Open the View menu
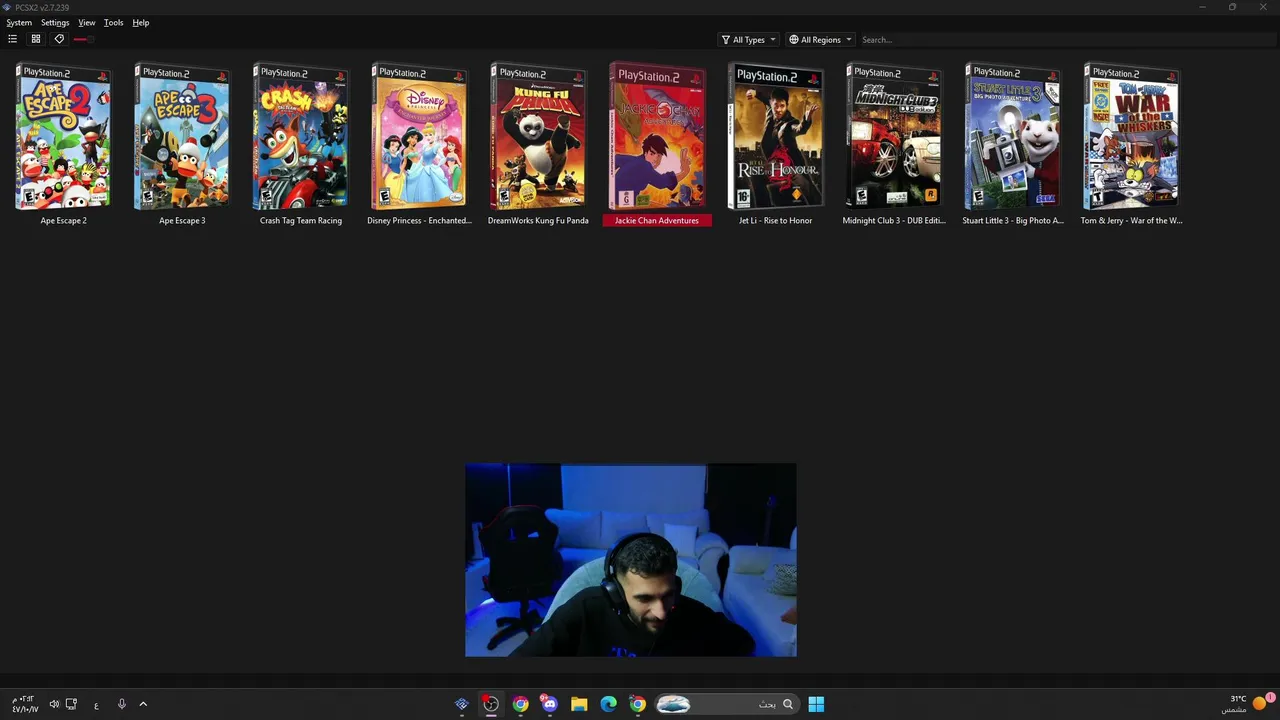 [x=87, y=22]
